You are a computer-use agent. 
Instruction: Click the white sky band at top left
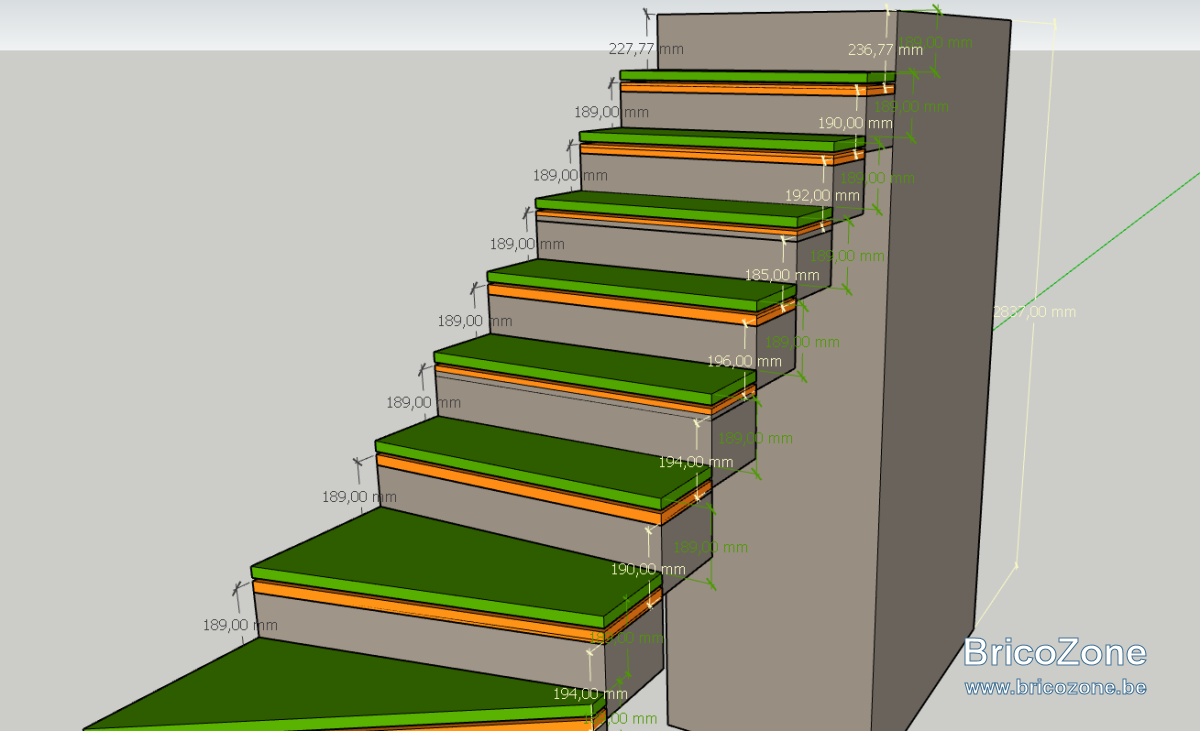(x=300, y=25)
